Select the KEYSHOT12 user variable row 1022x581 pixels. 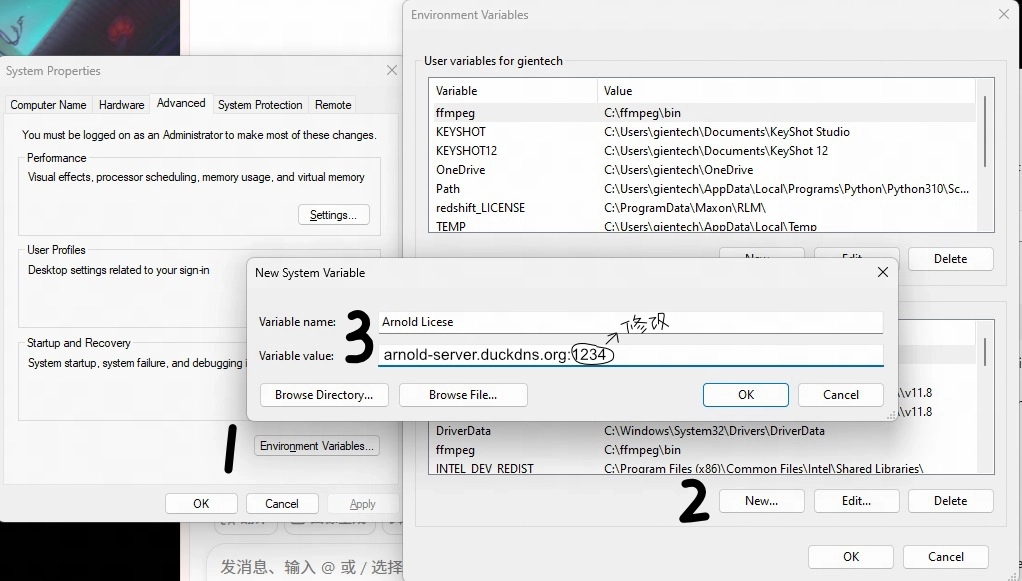[x=466, y=151]
